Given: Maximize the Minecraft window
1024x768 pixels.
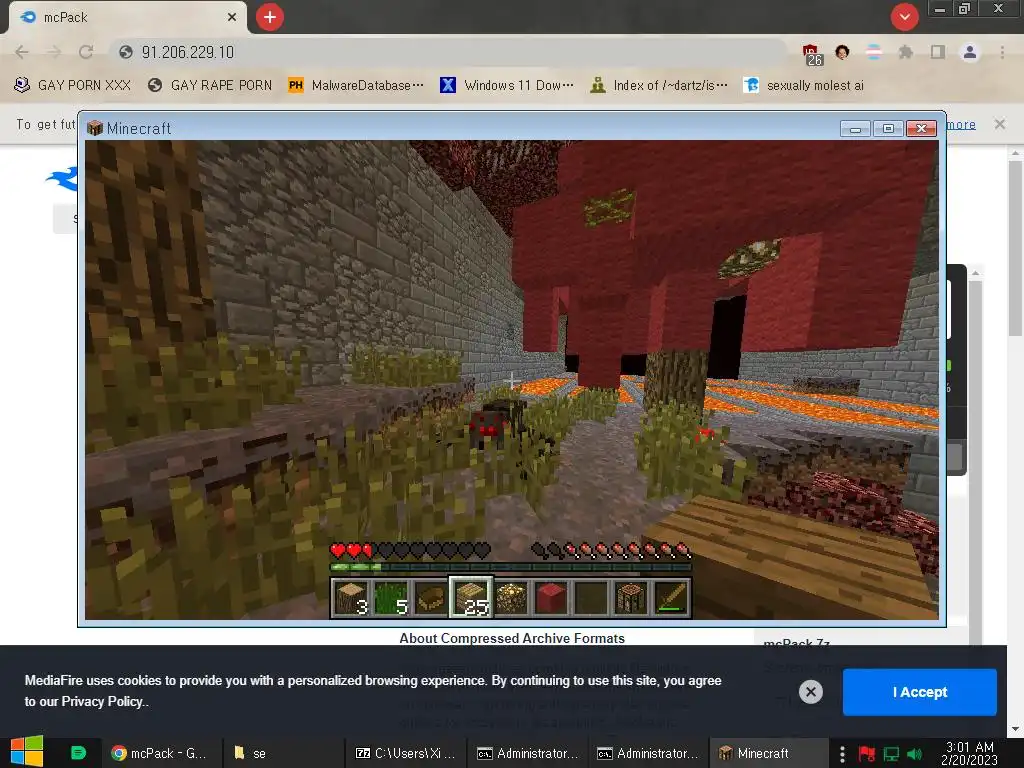Looking at the screenshot, I should coord(888,129).
